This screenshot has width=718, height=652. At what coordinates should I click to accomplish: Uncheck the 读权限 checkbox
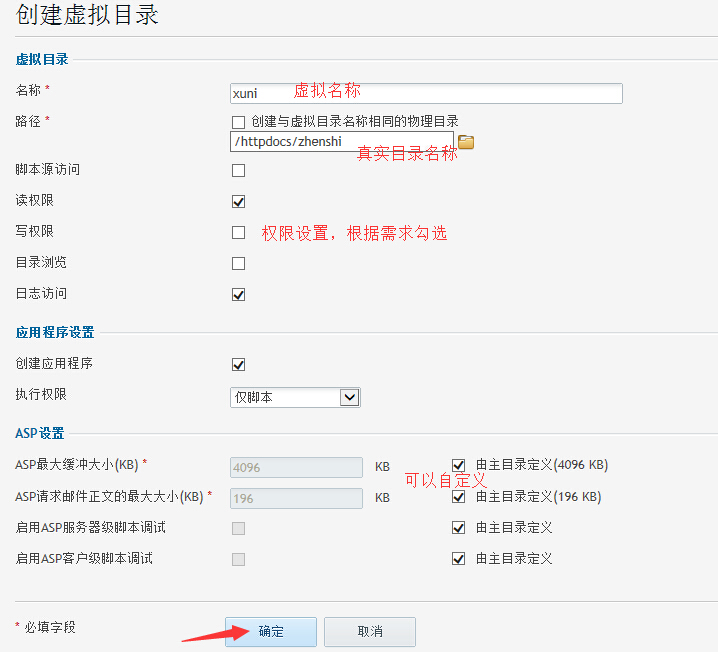238,201
